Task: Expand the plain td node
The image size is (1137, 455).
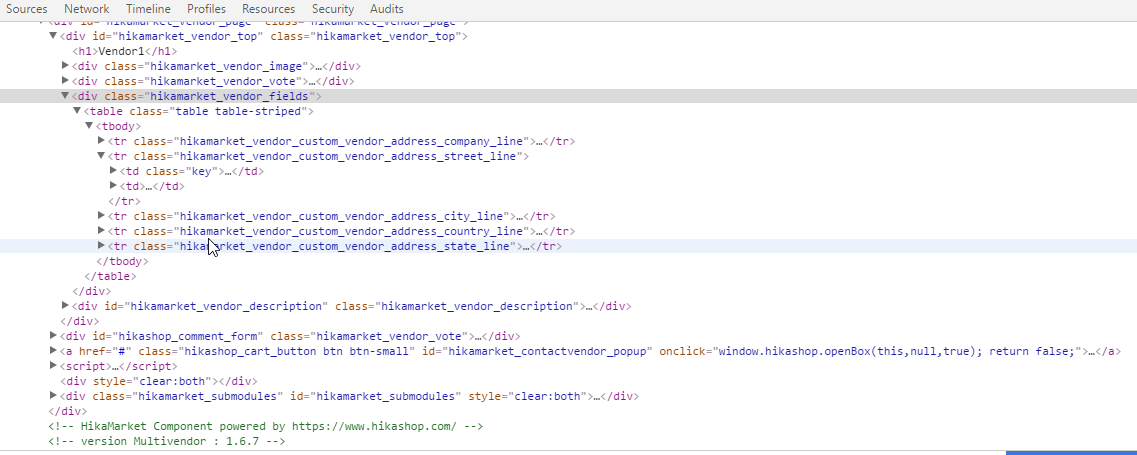Action: click(x=113, y=186)
